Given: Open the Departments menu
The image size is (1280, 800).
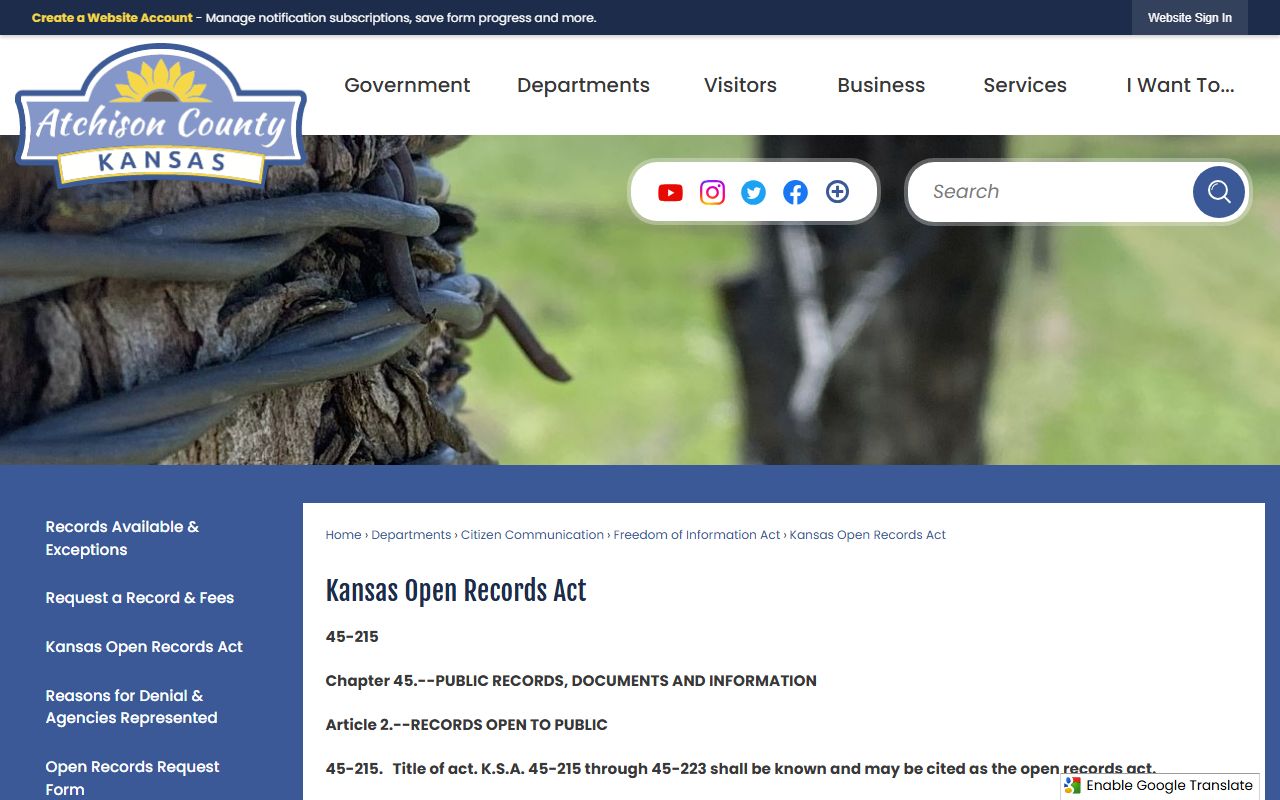Looking at the screenshot, I should tap(583, 85).
